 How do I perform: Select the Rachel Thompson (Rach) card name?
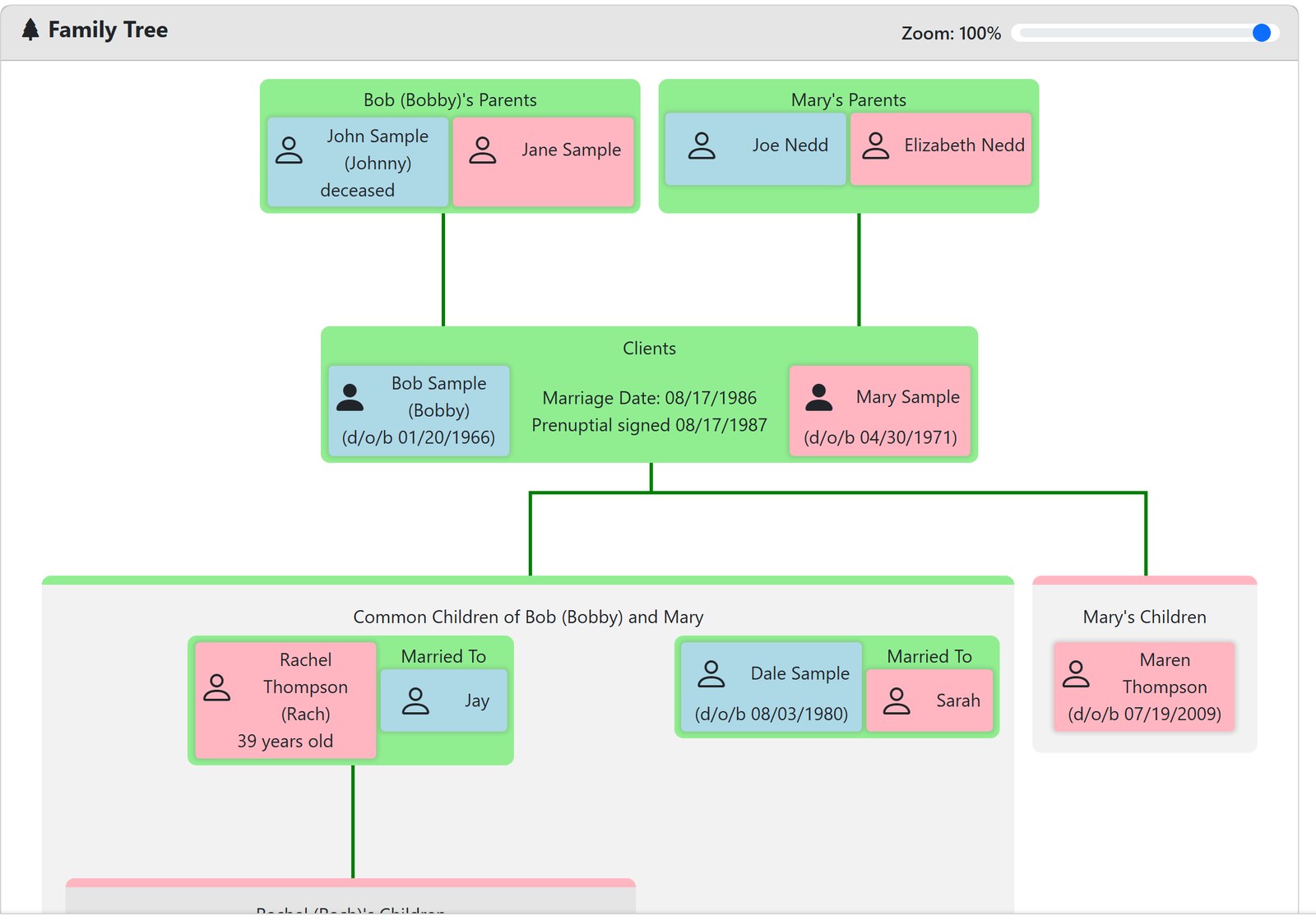306,687
